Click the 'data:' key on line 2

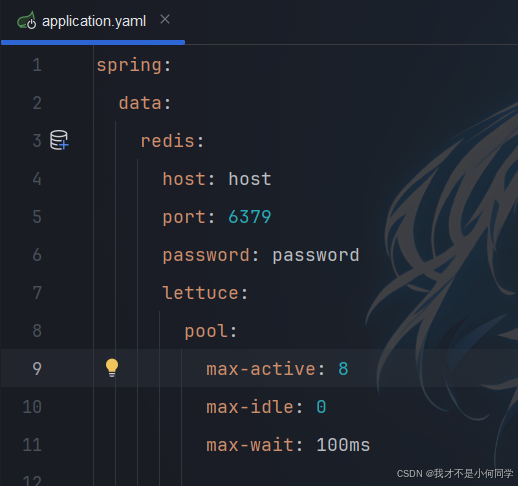point(145,103)
